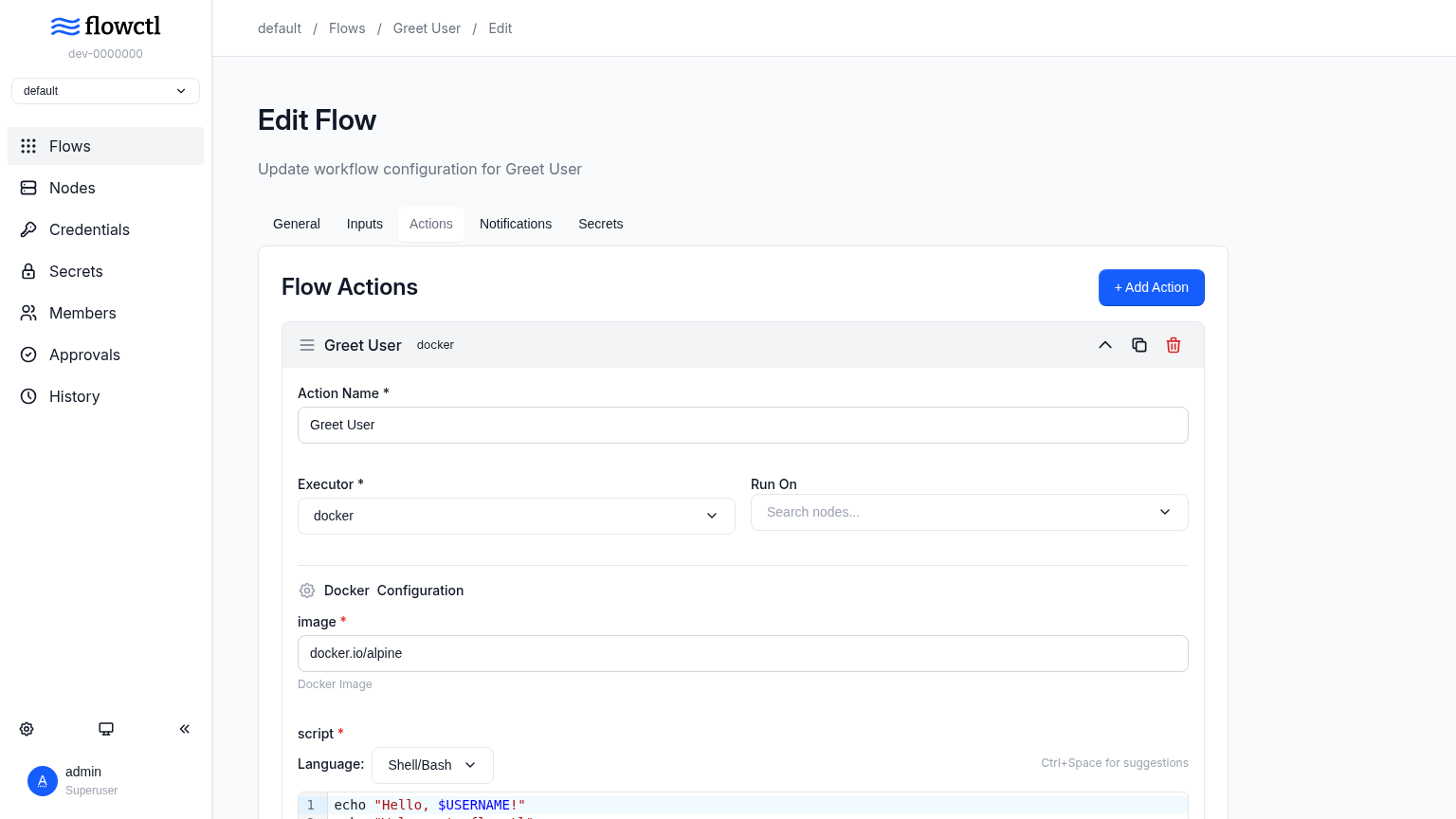Open History in the sidebar
The width and height of the screenshot is (1456, 819).
105,396
